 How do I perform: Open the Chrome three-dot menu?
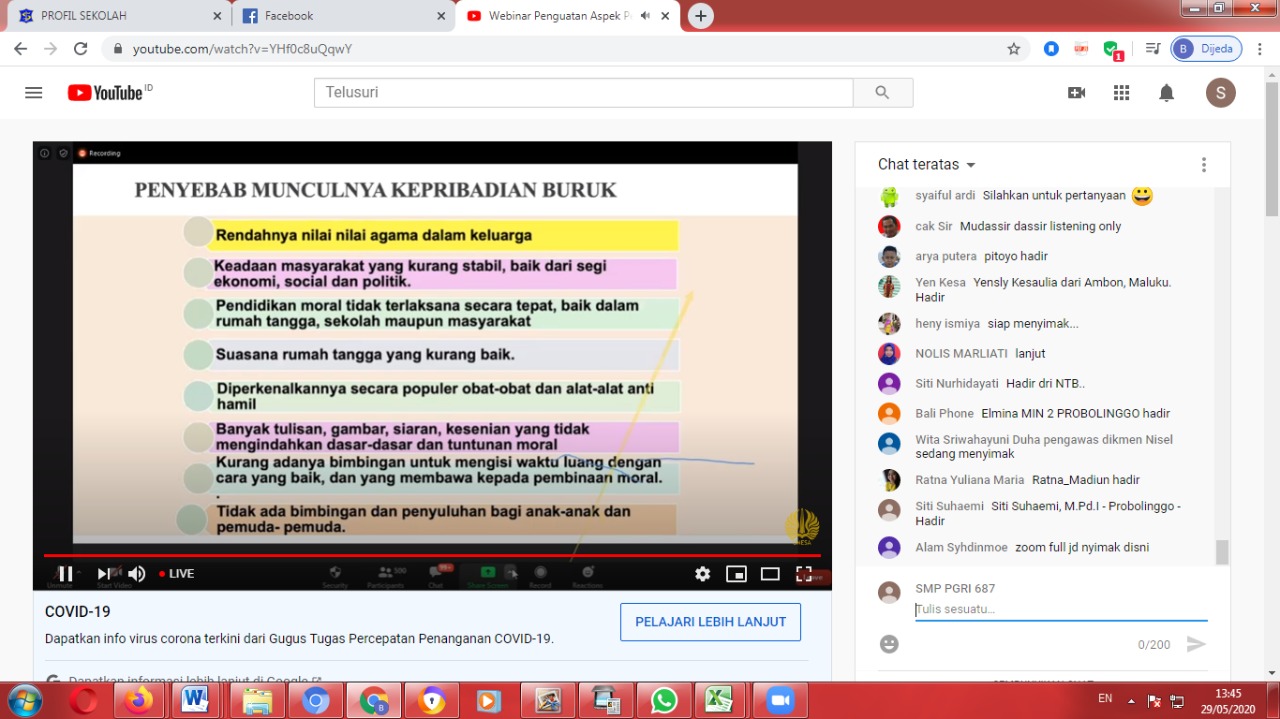(x=1260, y=48)
